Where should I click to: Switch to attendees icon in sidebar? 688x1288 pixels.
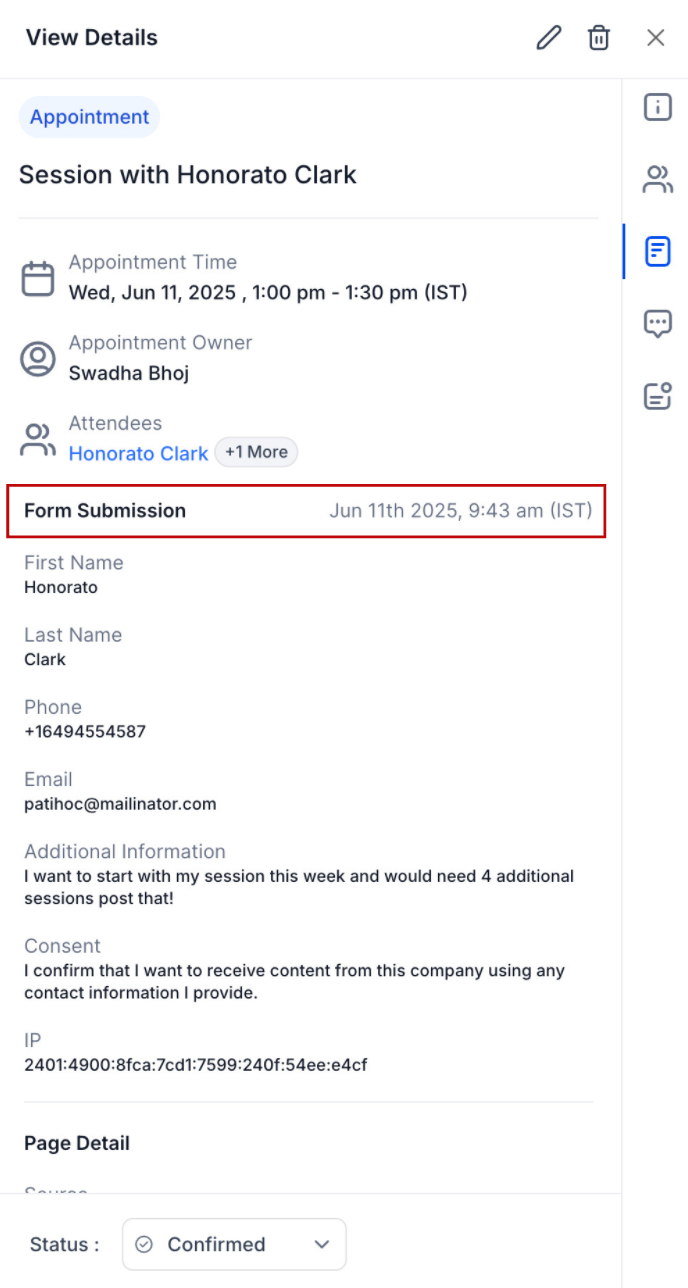click(x=657, y=180)
